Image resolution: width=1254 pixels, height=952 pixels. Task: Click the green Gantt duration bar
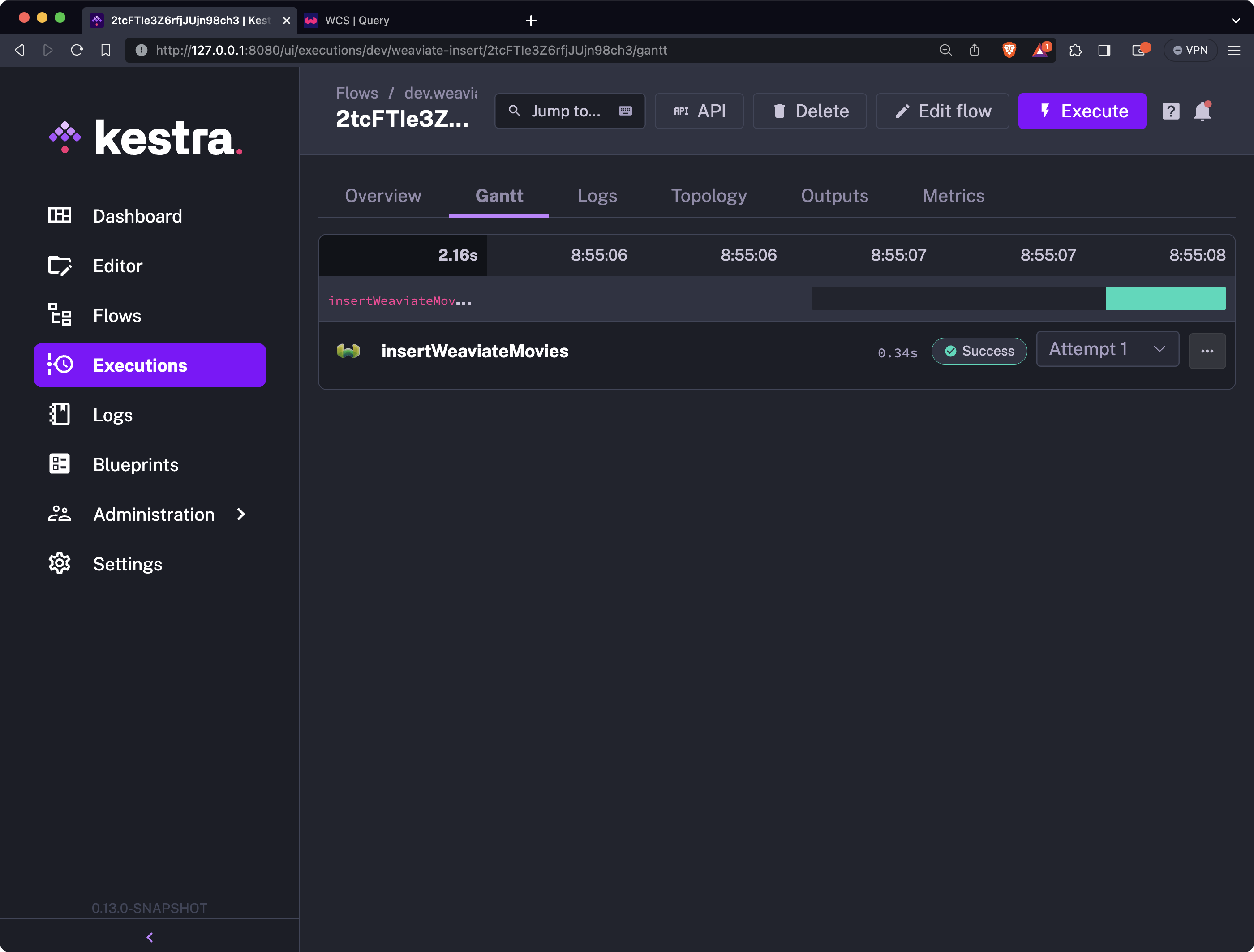click(x=1165, y=299)
